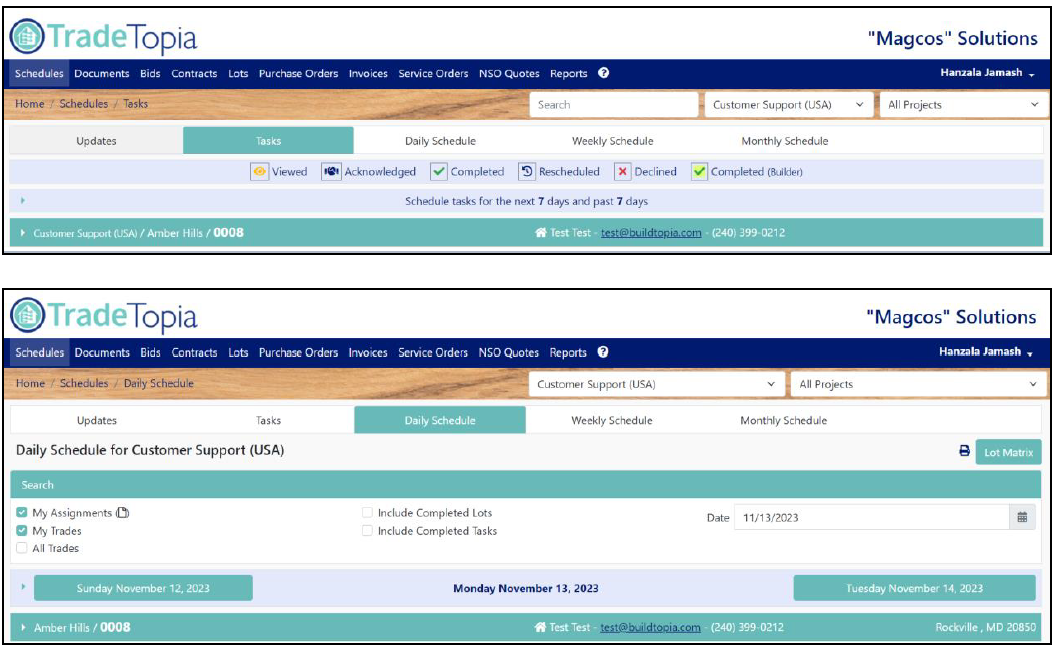Viewport: 1054px width, 646px height.
Task: Click the Date field showing 11/13/2023
Action: tap(872, 518)
